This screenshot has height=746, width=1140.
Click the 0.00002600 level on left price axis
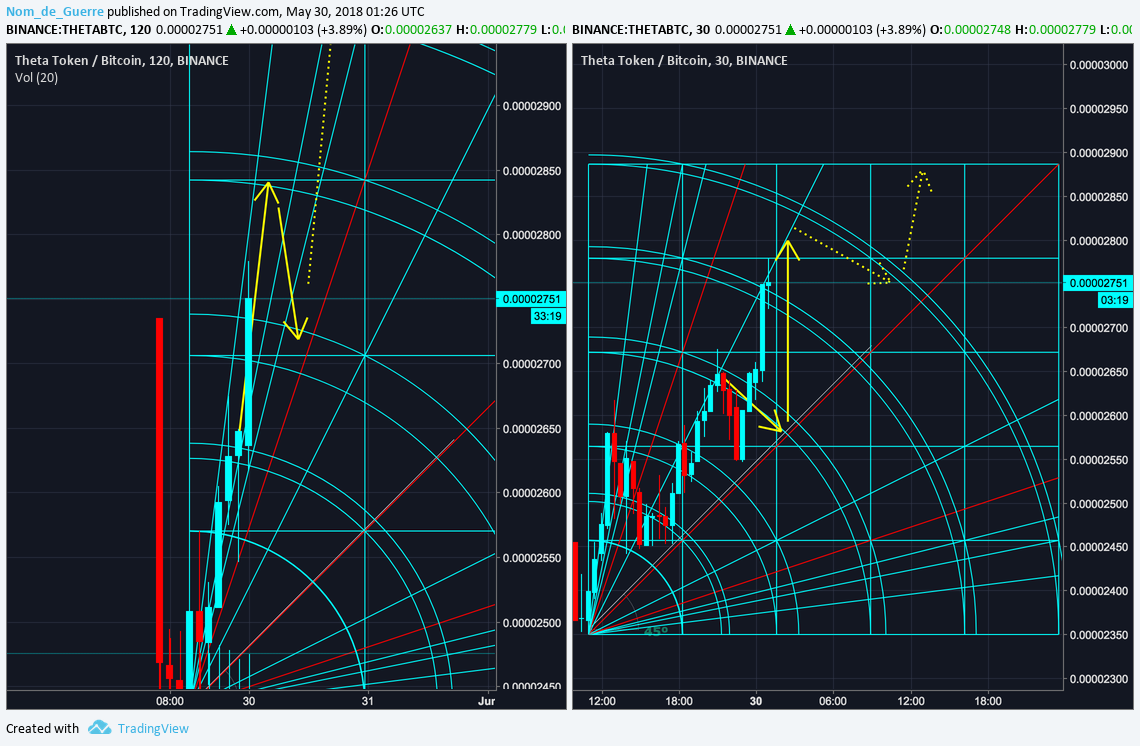click(532, 493)
